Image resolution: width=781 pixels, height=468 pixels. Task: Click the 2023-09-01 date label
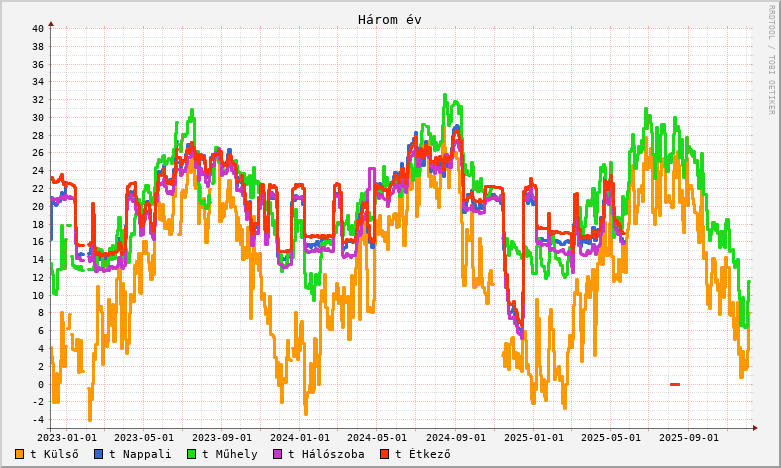tap(221, 437)
